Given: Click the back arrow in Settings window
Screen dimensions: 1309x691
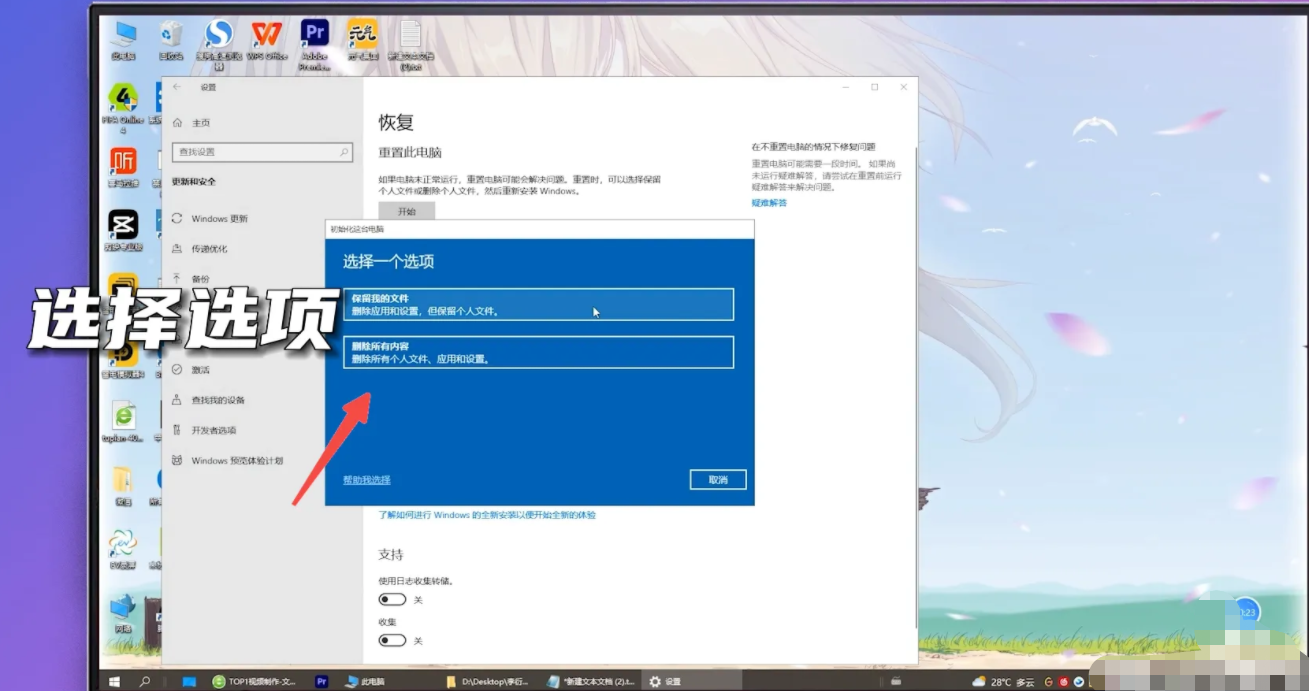Looking at the screenshot, I should pos(177,87).
